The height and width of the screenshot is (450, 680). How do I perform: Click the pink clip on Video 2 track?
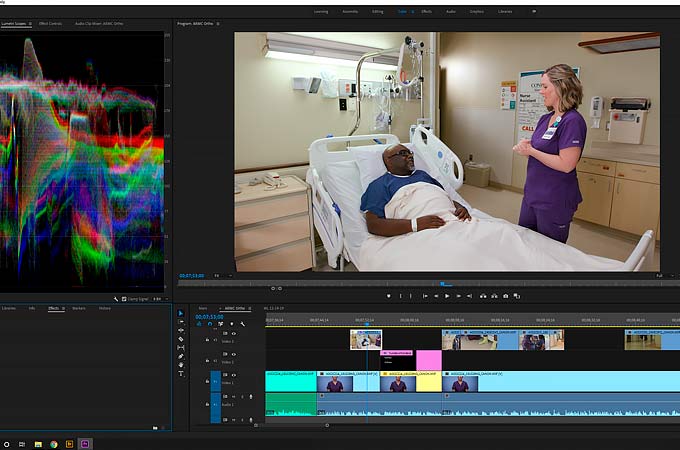tap(428, 360)
